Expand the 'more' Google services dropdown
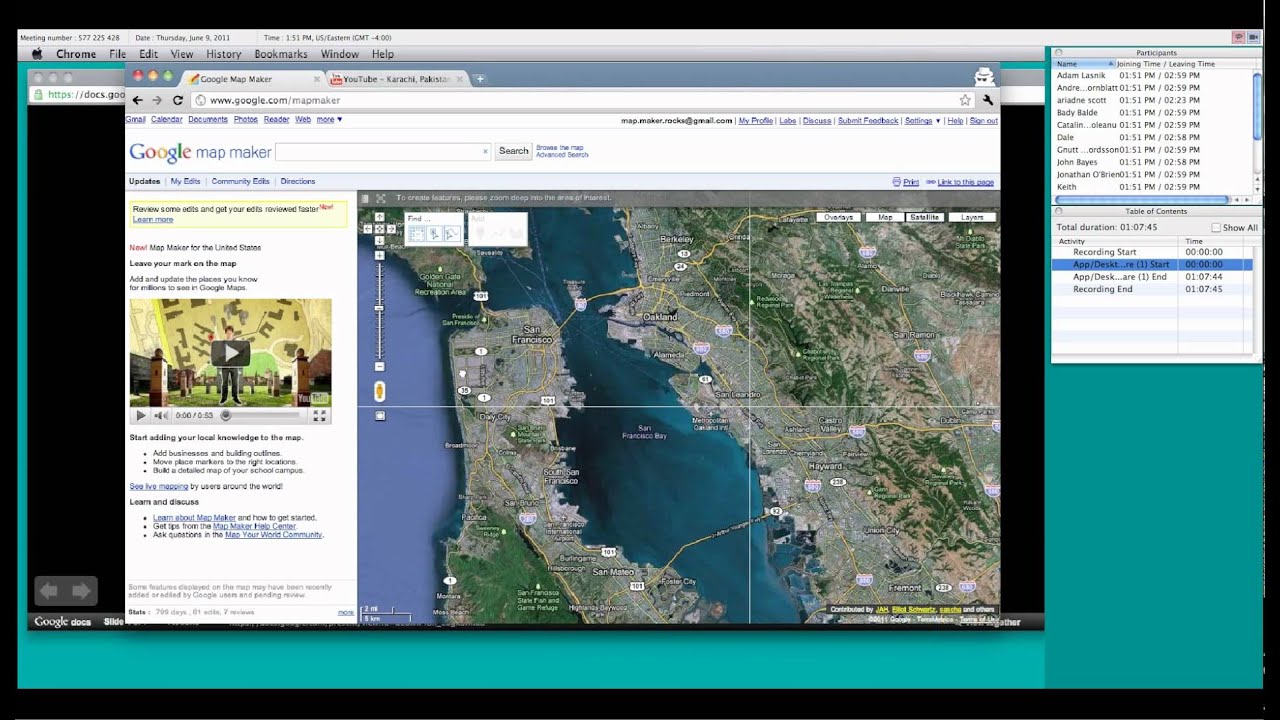Viewport: 1280px width, 720px height. pyautogui.click(x=329, y=119)
